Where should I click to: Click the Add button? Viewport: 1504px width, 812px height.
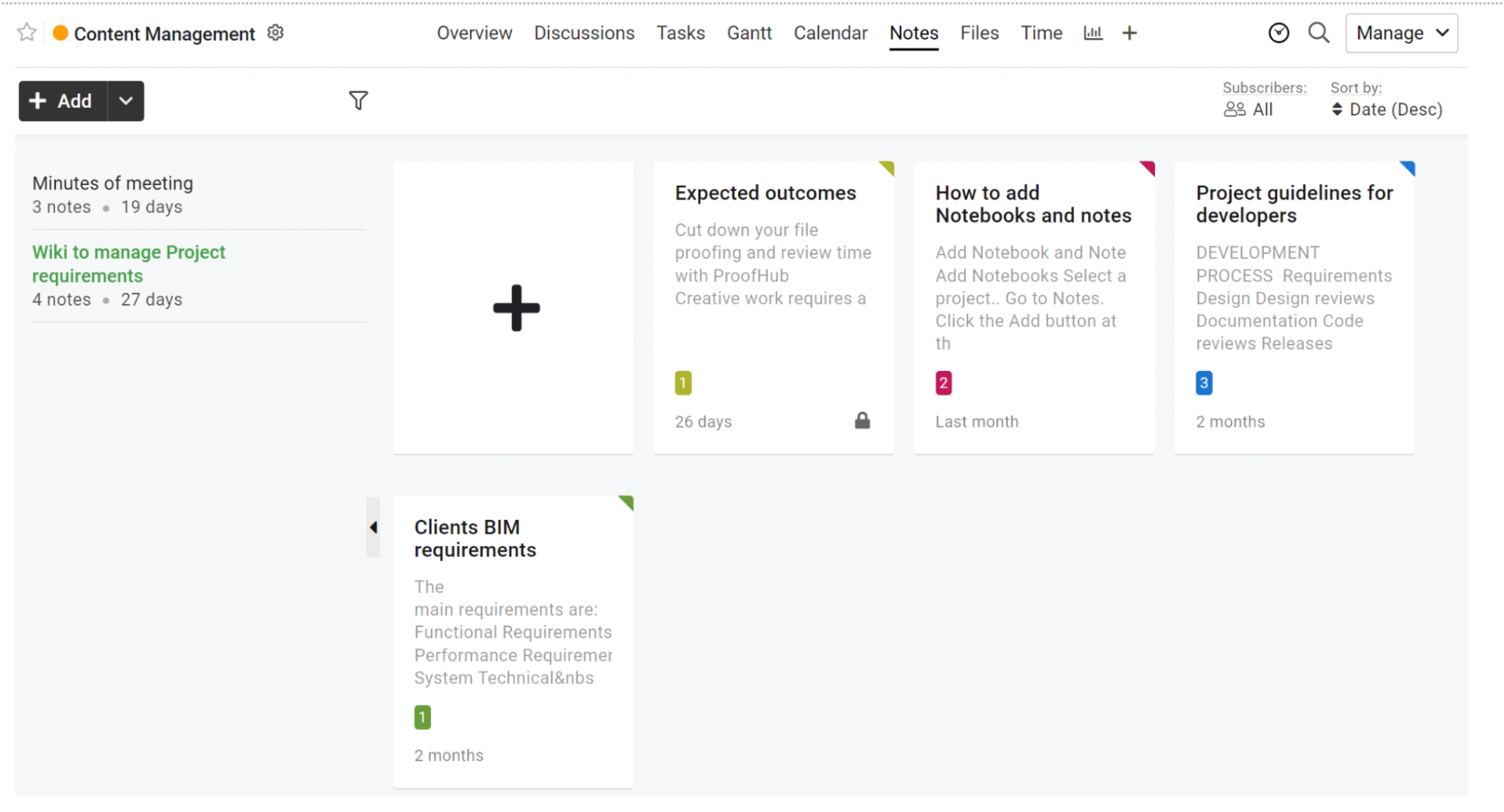pos(62,101)
